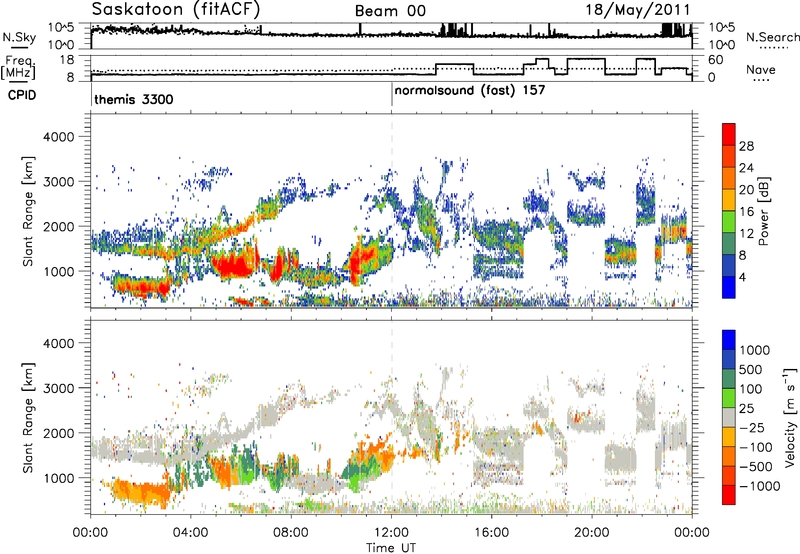800x554 pixels.
Task: Click the '16:00' time axis label
Action: pyautogui.click(x=491, y=533)
